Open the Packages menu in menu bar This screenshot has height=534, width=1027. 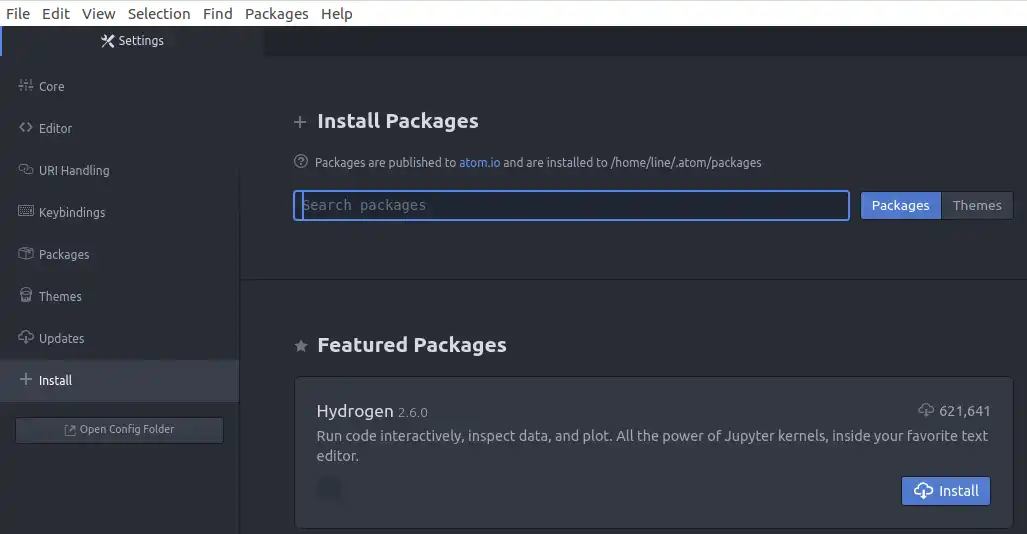coord(276,13)
